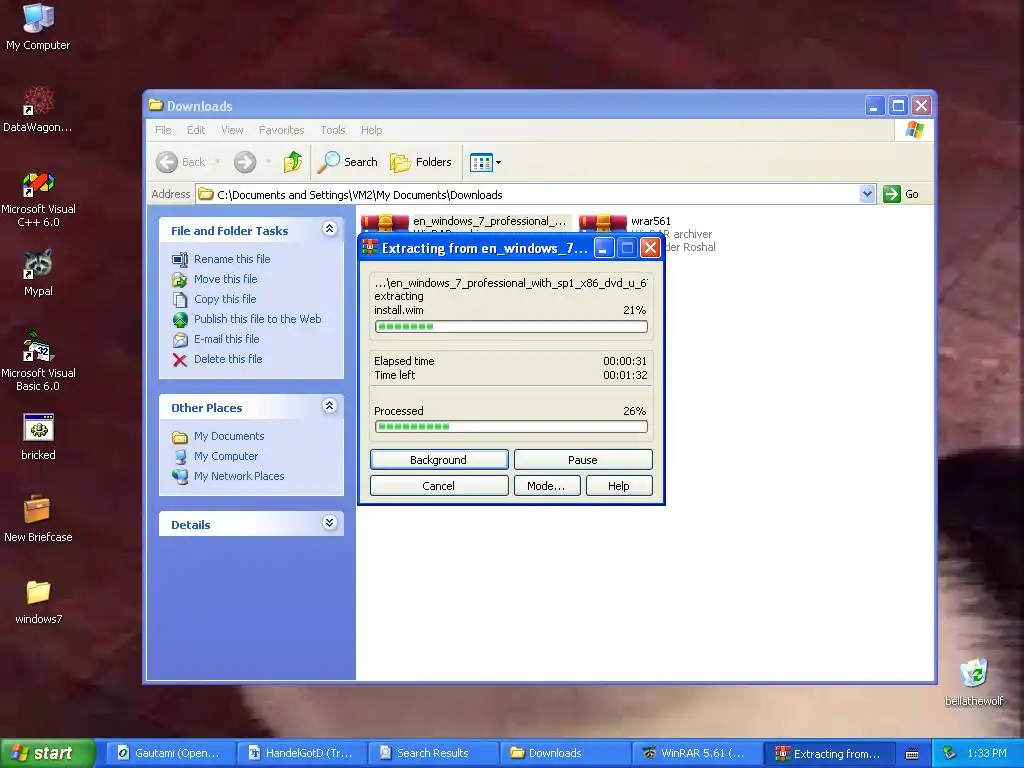
Task: Click the keyboard icon in taskbar
Action: coord(912,754)
